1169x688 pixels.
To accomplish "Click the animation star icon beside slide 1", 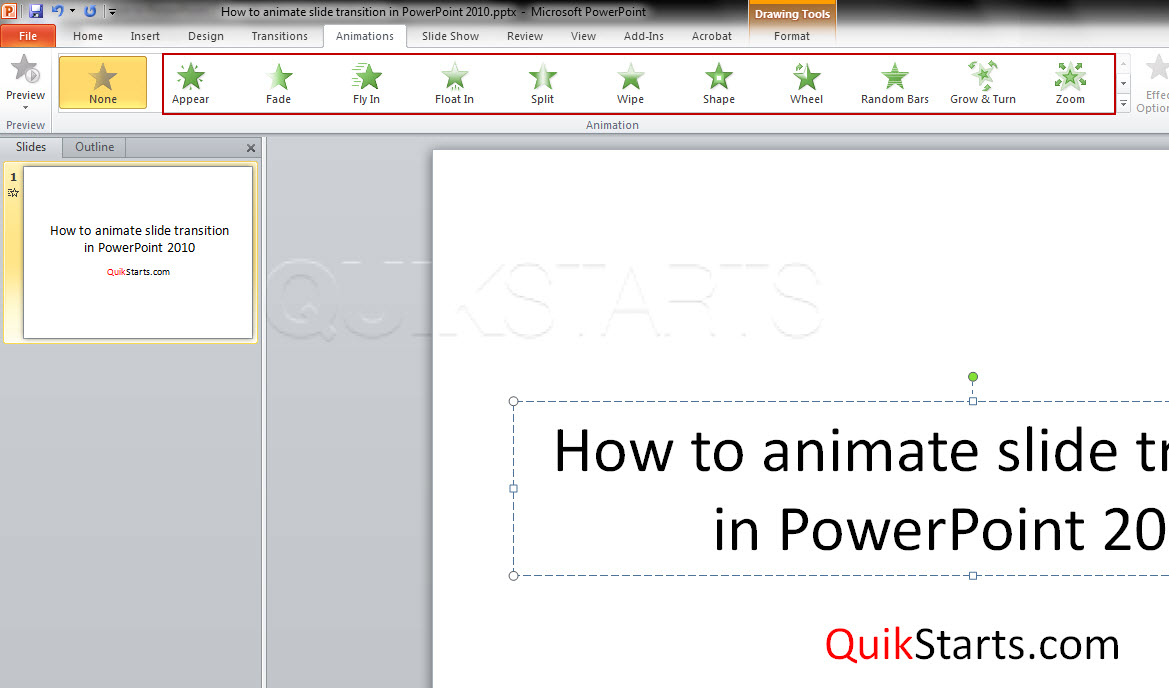I will click(13, 193).
